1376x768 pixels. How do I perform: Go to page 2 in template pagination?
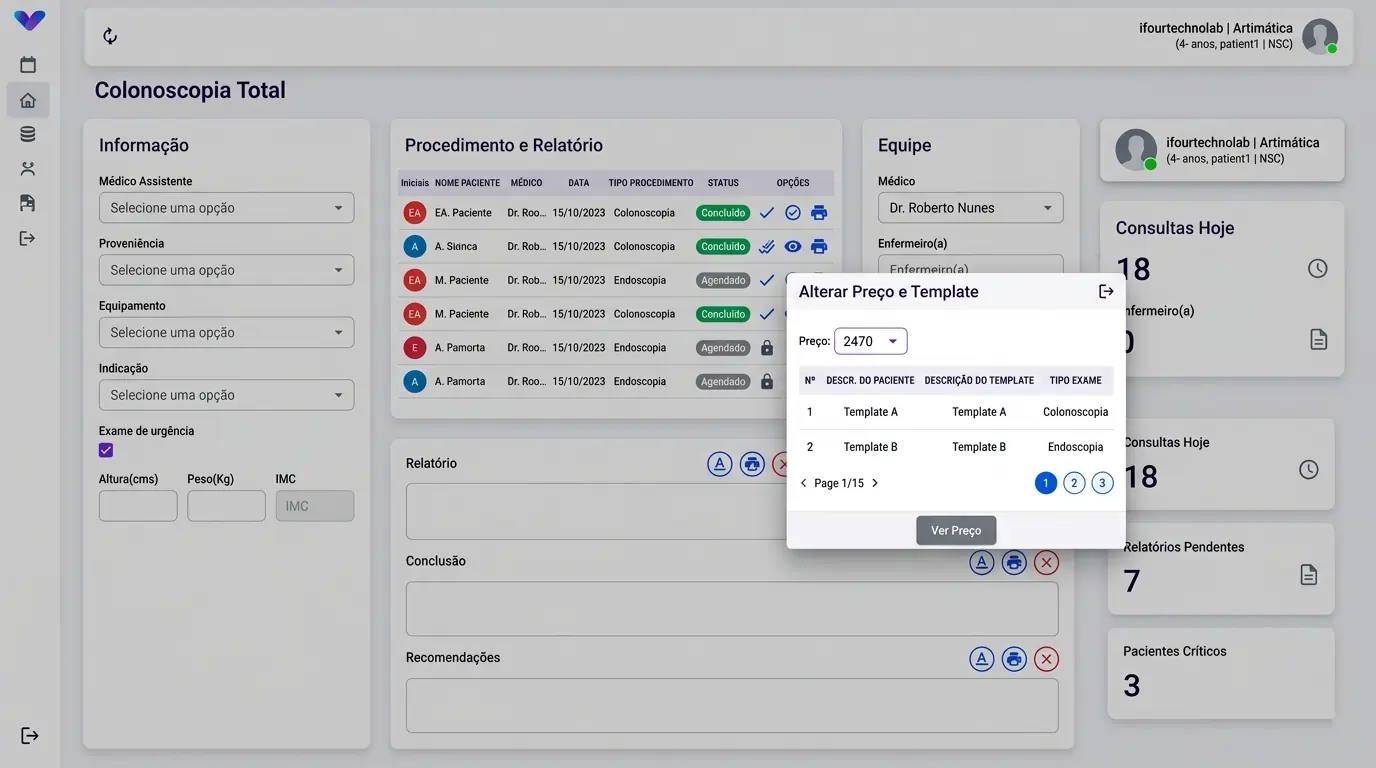pyautogui.click(x=1074, y=483)
